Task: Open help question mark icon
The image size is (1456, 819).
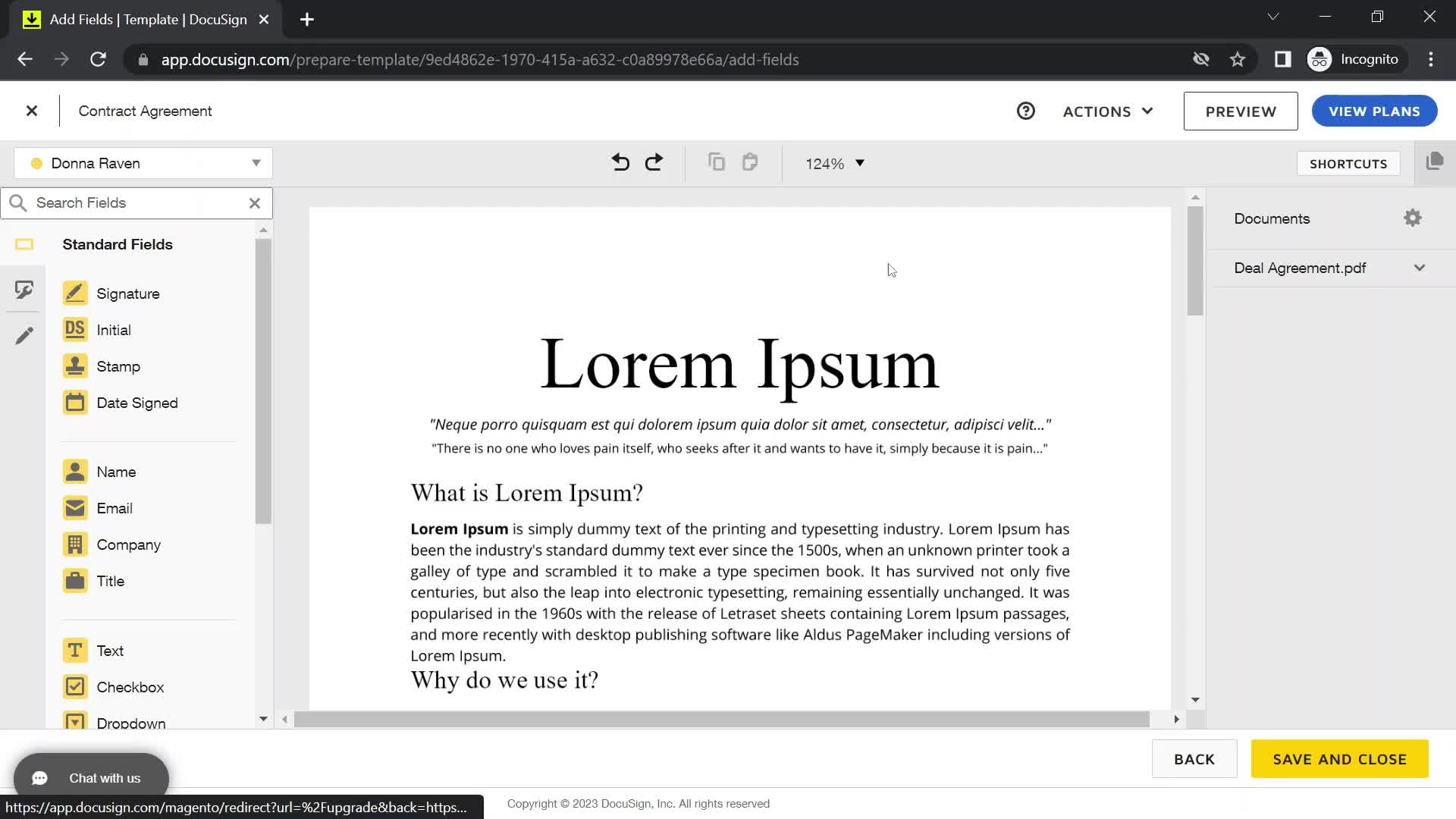Action: coord(1026,111)
